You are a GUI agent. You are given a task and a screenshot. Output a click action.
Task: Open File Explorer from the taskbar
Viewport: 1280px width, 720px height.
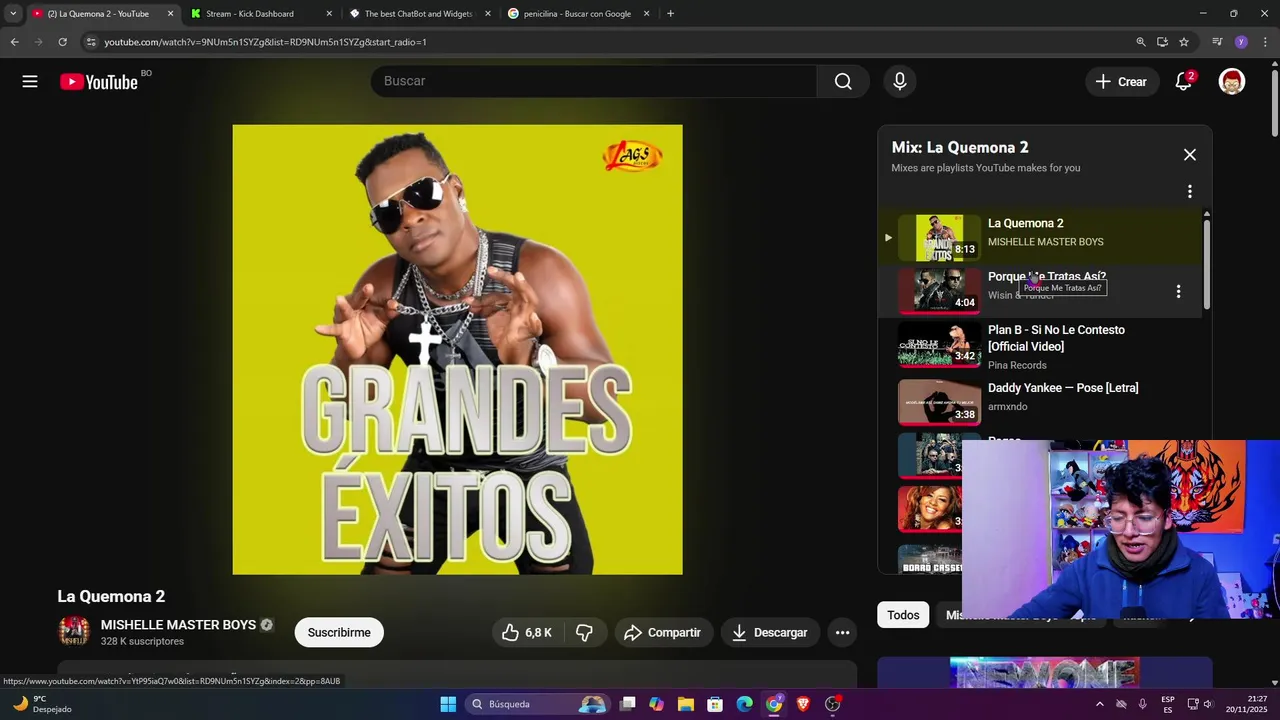click(x=686, y=704)
